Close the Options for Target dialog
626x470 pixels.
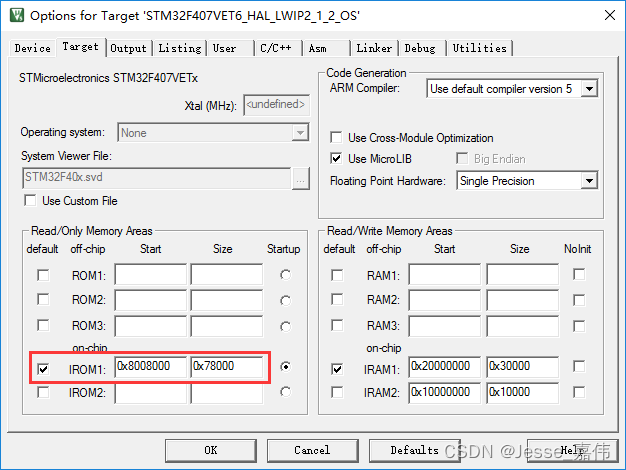pyautogui.click(x=610, y=15)
